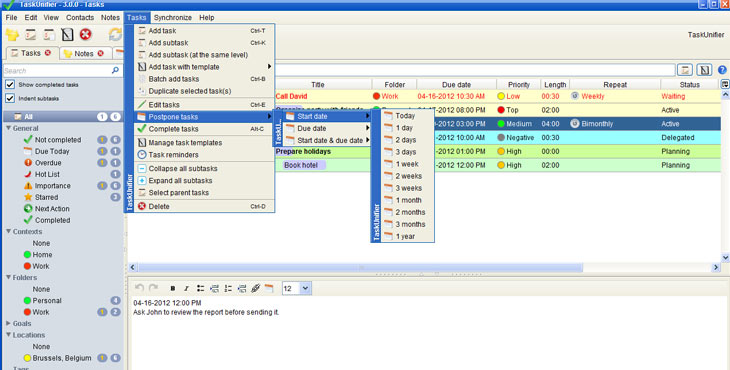Viewport: 730px width, 370px height.
Task: Click the horizontal scrollbar thumb of task table
Action: coord(360,267)
